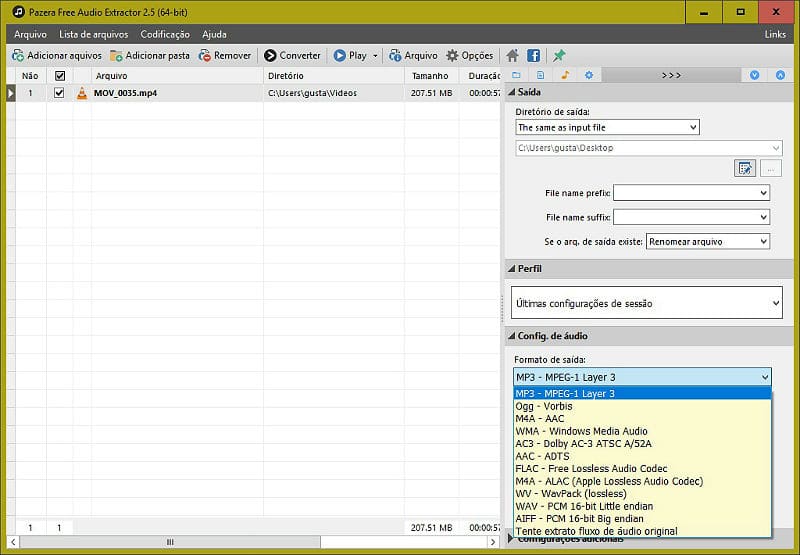This screenshot has height=555, width=800.
Task: Click the Diretório column header
Action: pos(334,75)
